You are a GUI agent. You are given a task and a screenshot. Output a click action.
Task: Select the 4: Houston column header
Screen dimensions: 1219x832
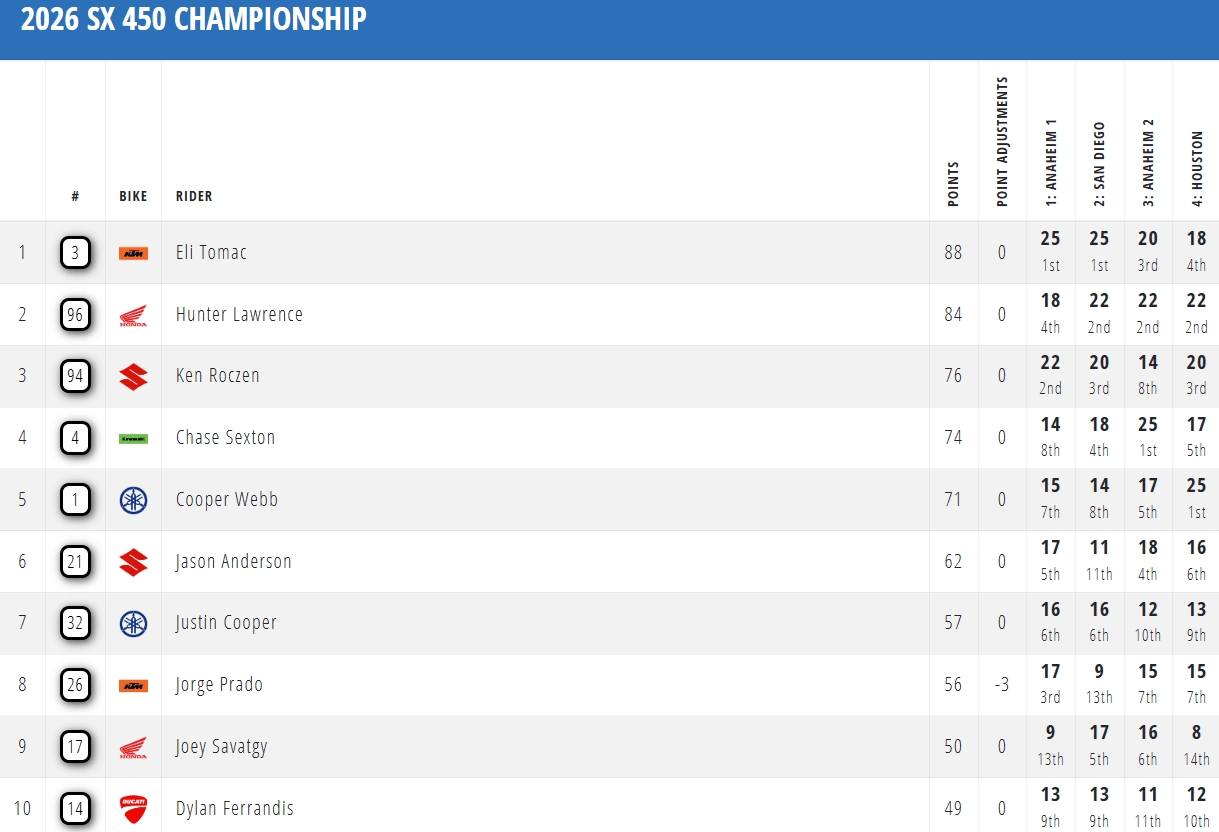[x=1197, y=169]
